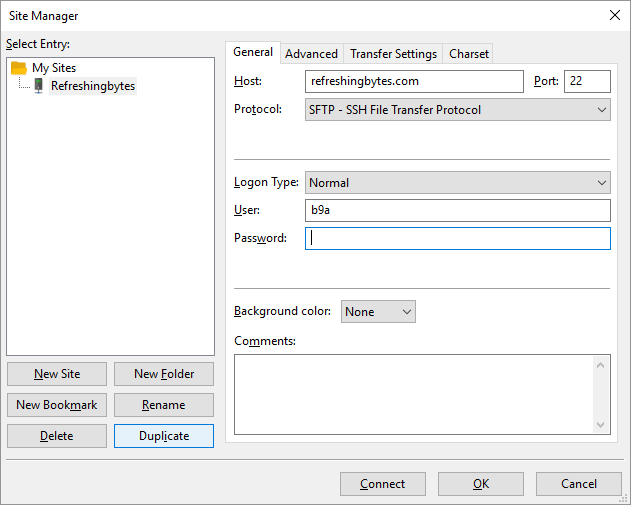This screenshot has height=505, width=631.
Task: Switch to the Charset tab
Action: point(468,54)
